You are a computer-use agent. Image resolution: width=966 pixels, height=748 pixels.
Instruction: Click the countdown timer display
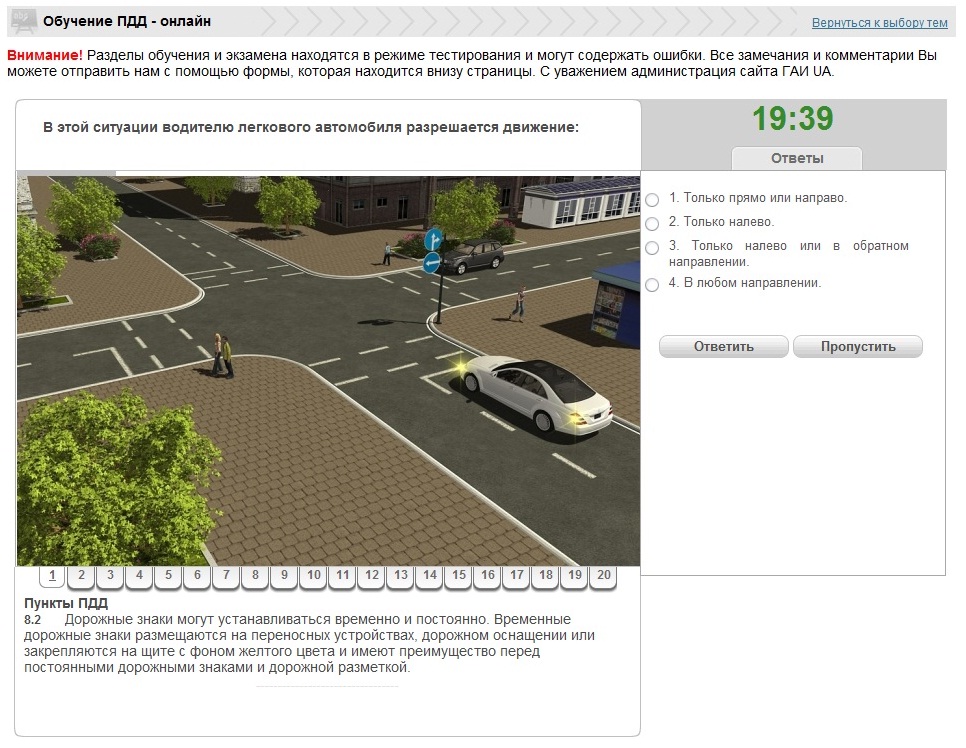click(x=792, y=119)
